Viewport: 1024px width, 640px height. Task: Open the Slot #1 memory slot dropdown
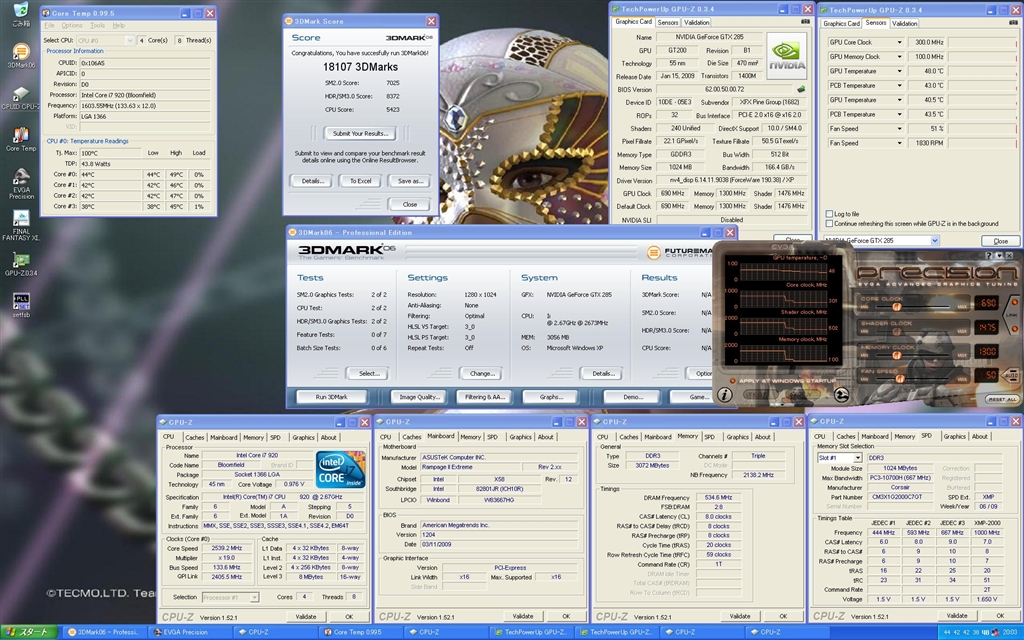857,458
